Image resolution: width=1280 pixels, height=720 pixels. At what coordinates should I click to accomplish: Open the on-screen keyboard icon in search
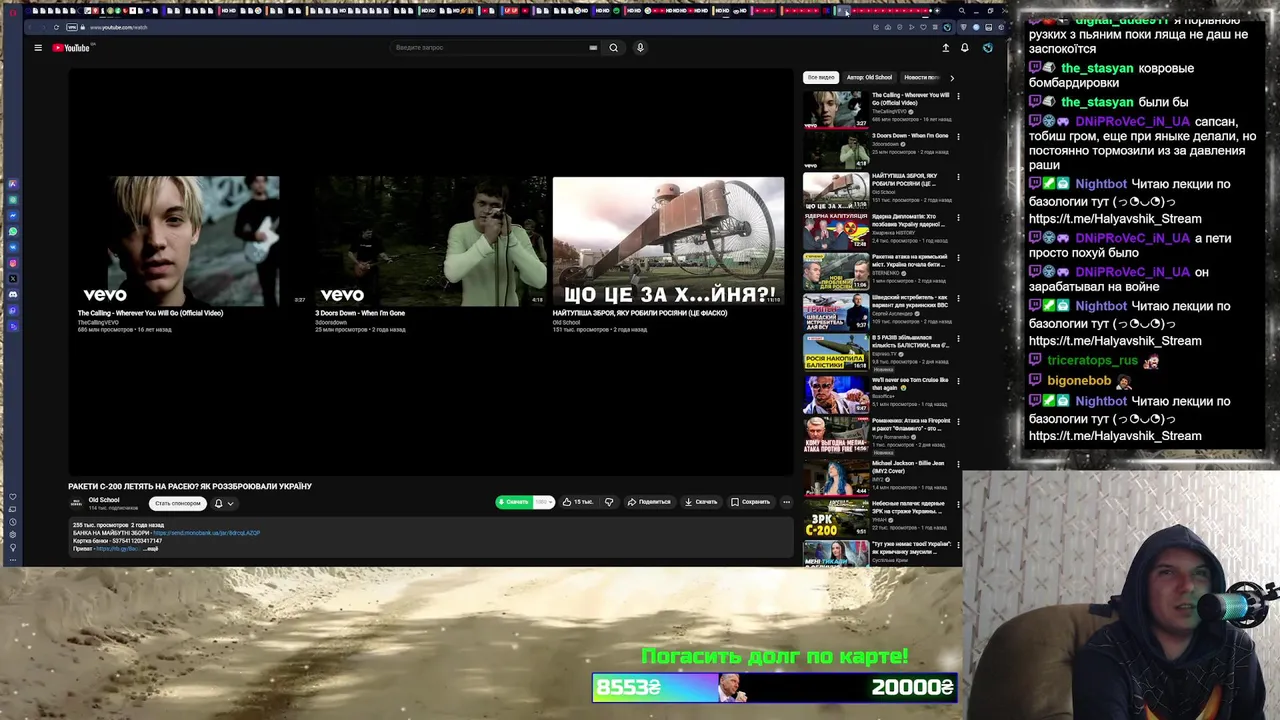[593, 47]
